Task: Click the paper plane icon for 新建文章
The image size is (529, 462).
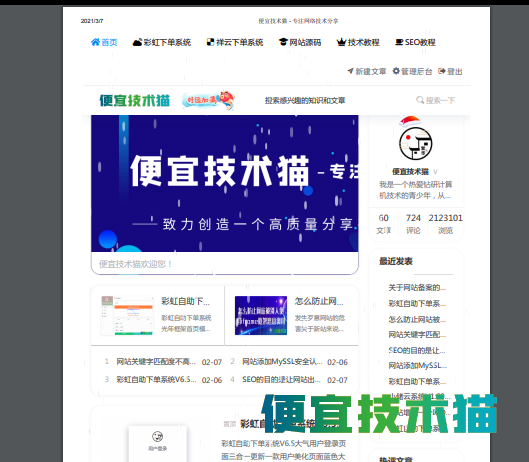Action: [351, 71]
